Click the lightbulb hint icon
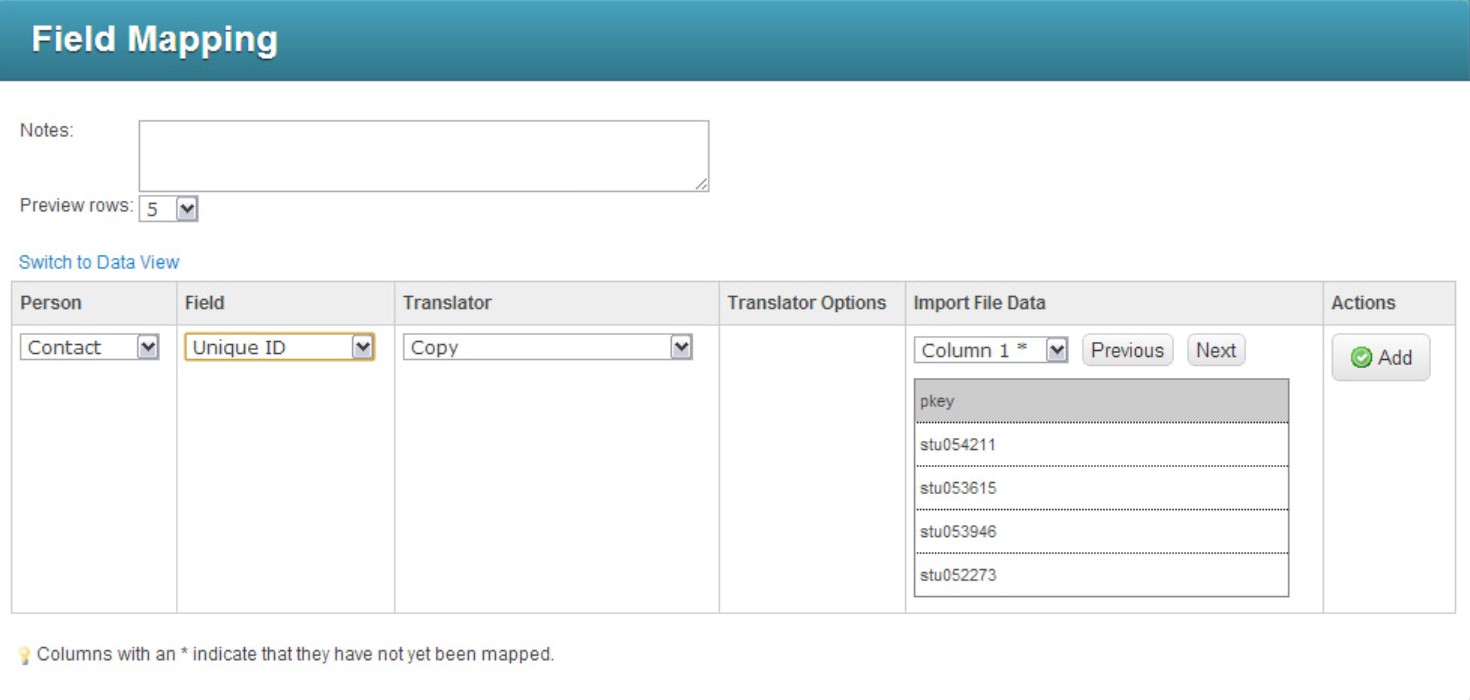Screen dimensions: 1470x700 [25, 656]
